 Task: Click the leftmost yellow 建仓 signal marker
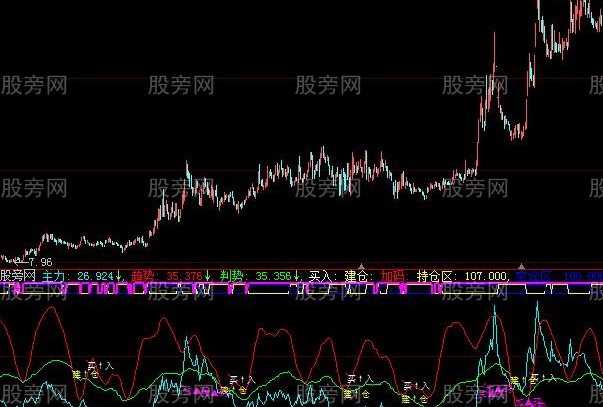[x=85, y=374]
